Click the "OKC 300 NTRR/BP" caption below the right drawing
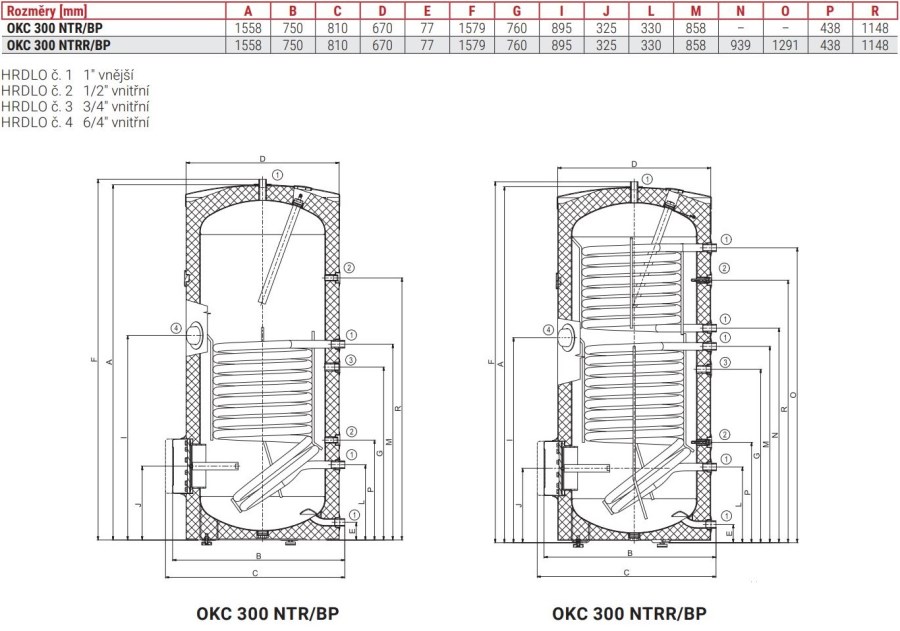Screen dimensions: 900x631 [629, 613]
